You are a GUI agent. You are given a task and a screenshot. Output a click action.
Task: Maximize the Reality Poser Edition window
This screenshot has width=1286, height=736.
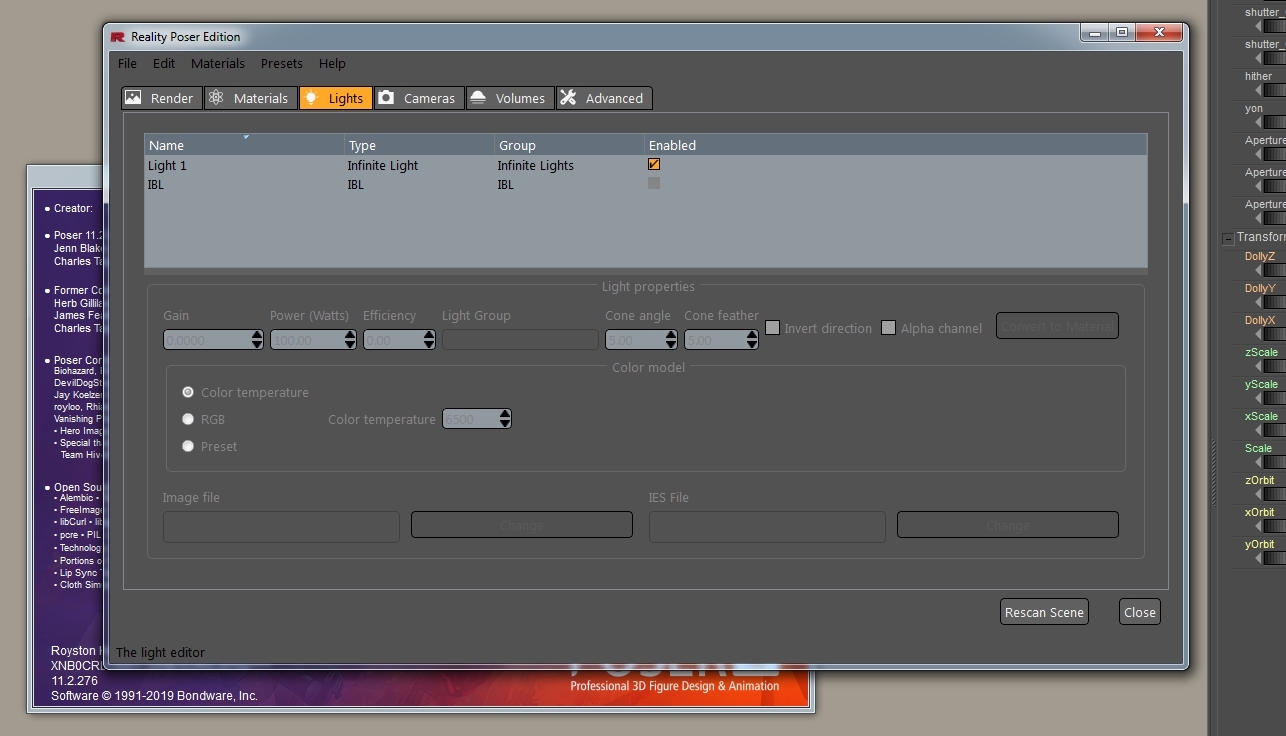pyautogui.click(x=1122, y=33)
